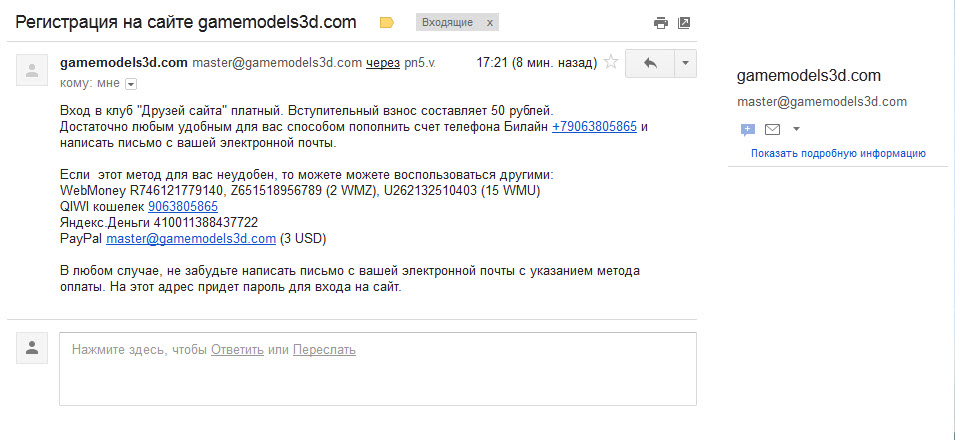Expand recipient details arrow next to мне
Image resolution: width=955 pixels, height=440 pixels.
click(x=131, y=83)
